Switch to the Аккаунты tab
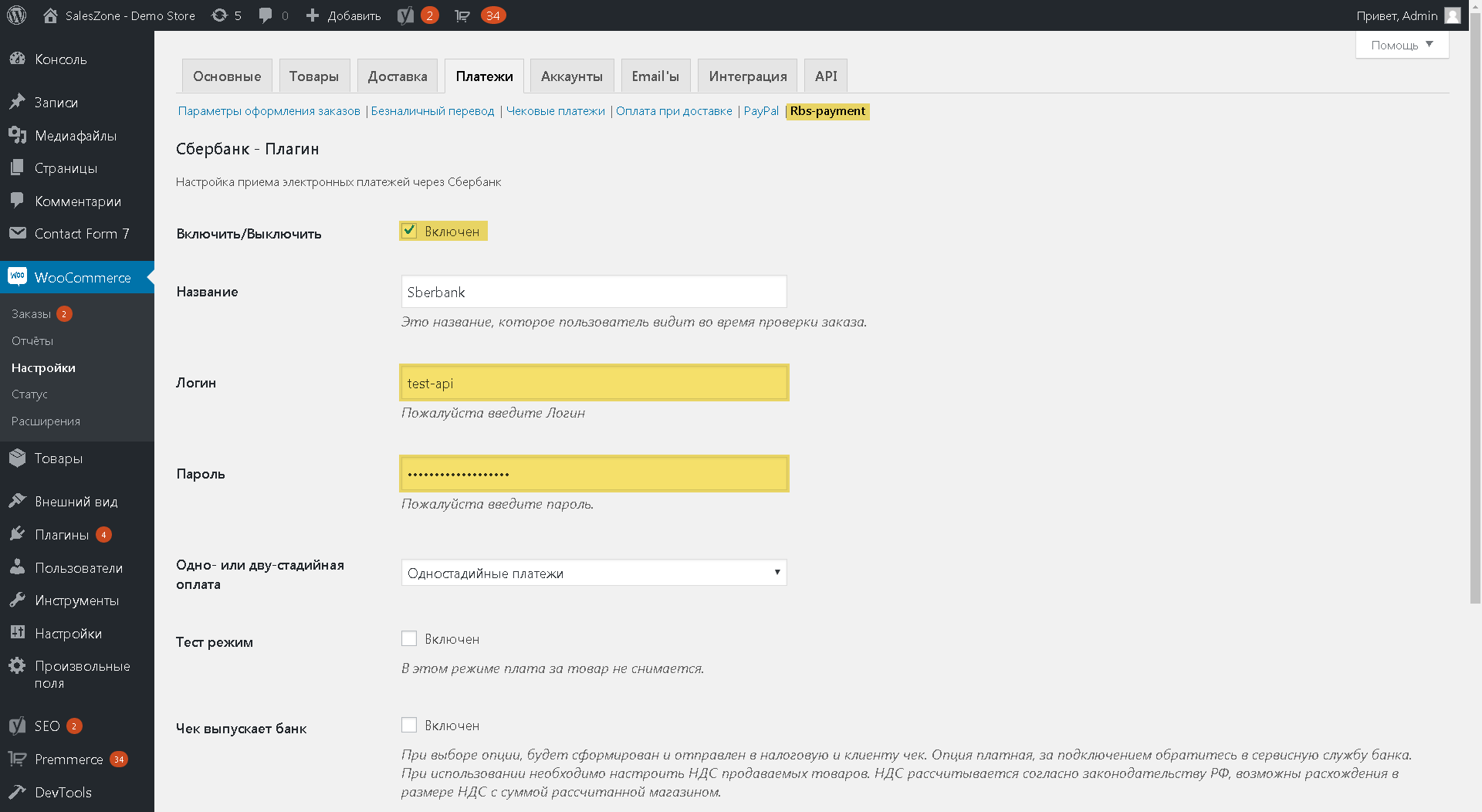Image resolution: width=1482 pixels, height=812 pixels. coord(572,76)
